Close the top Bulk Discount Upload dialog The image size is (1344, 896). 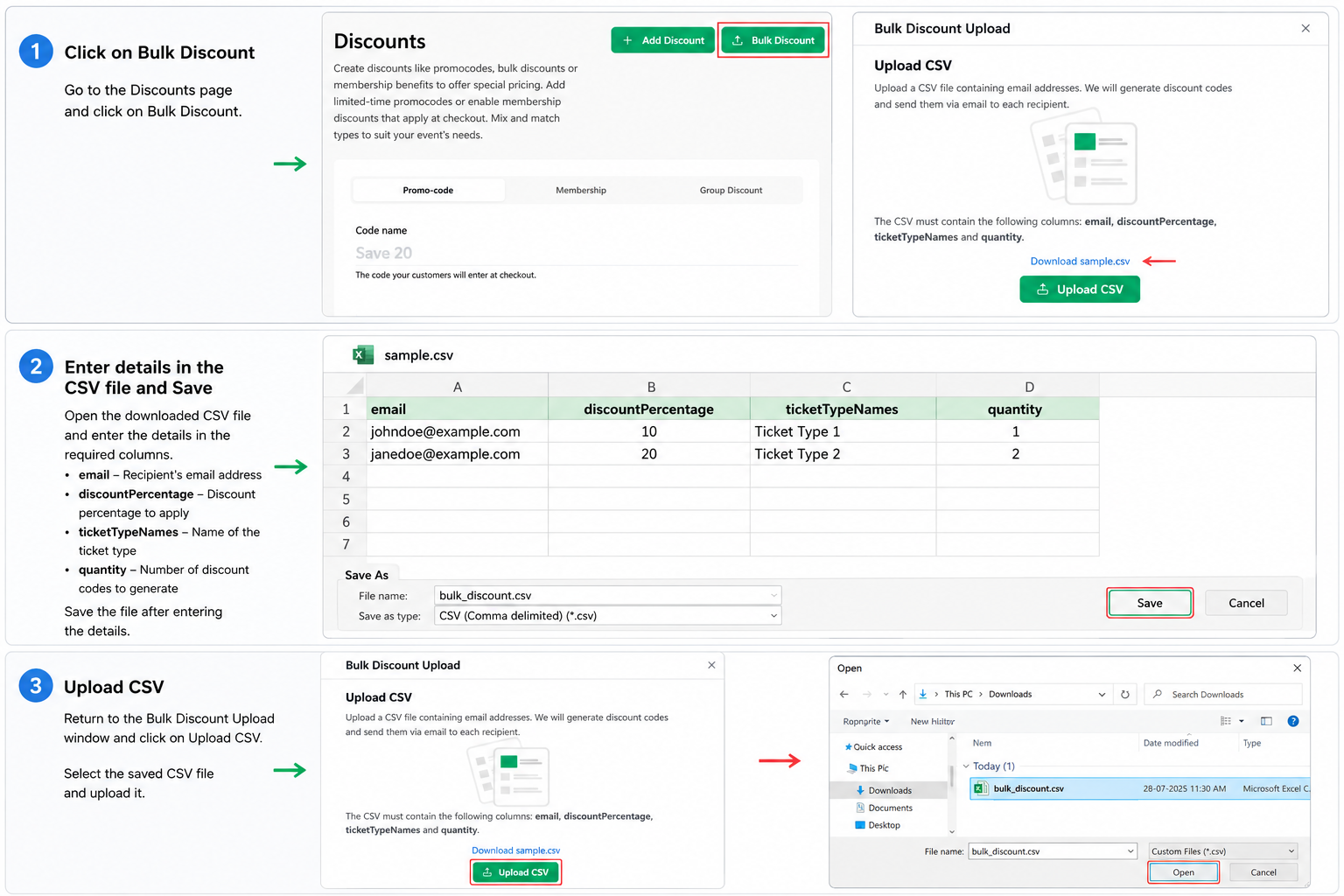pos(1305,28)
